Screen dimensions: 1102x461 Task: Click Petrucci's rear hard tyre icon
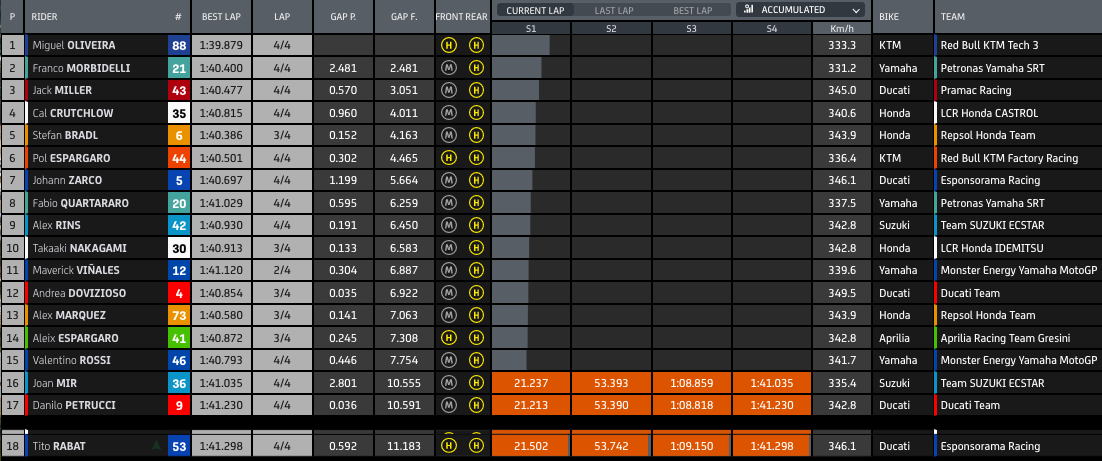(x=477, y=405)
